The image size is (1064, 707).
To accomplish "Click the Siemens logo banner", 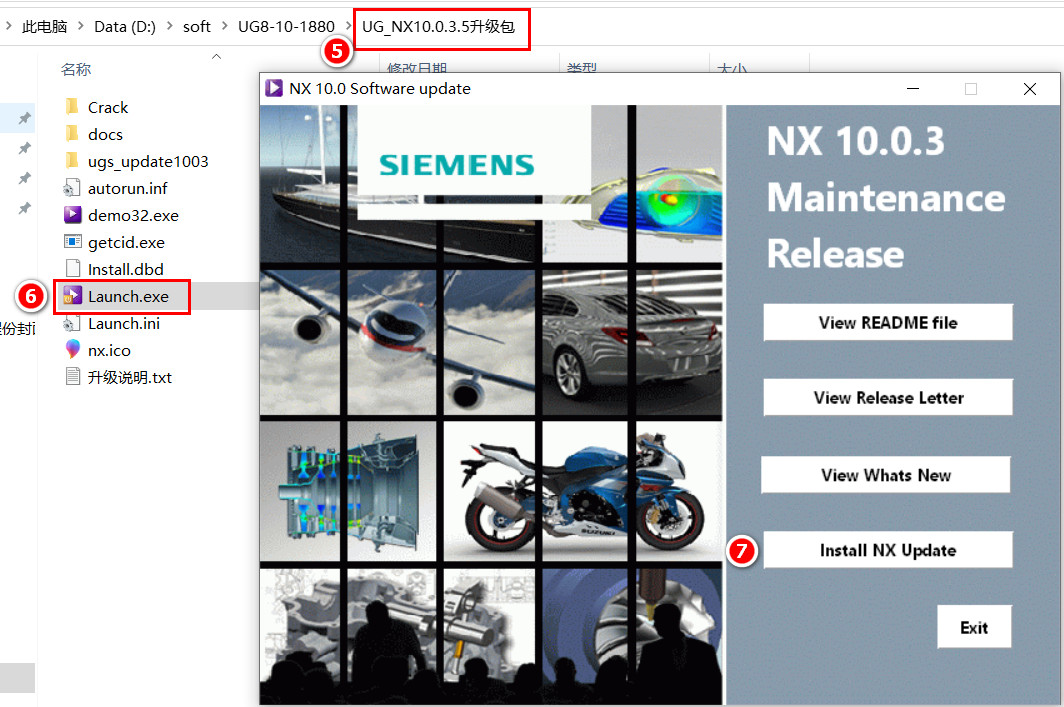I will coord(474,162).
